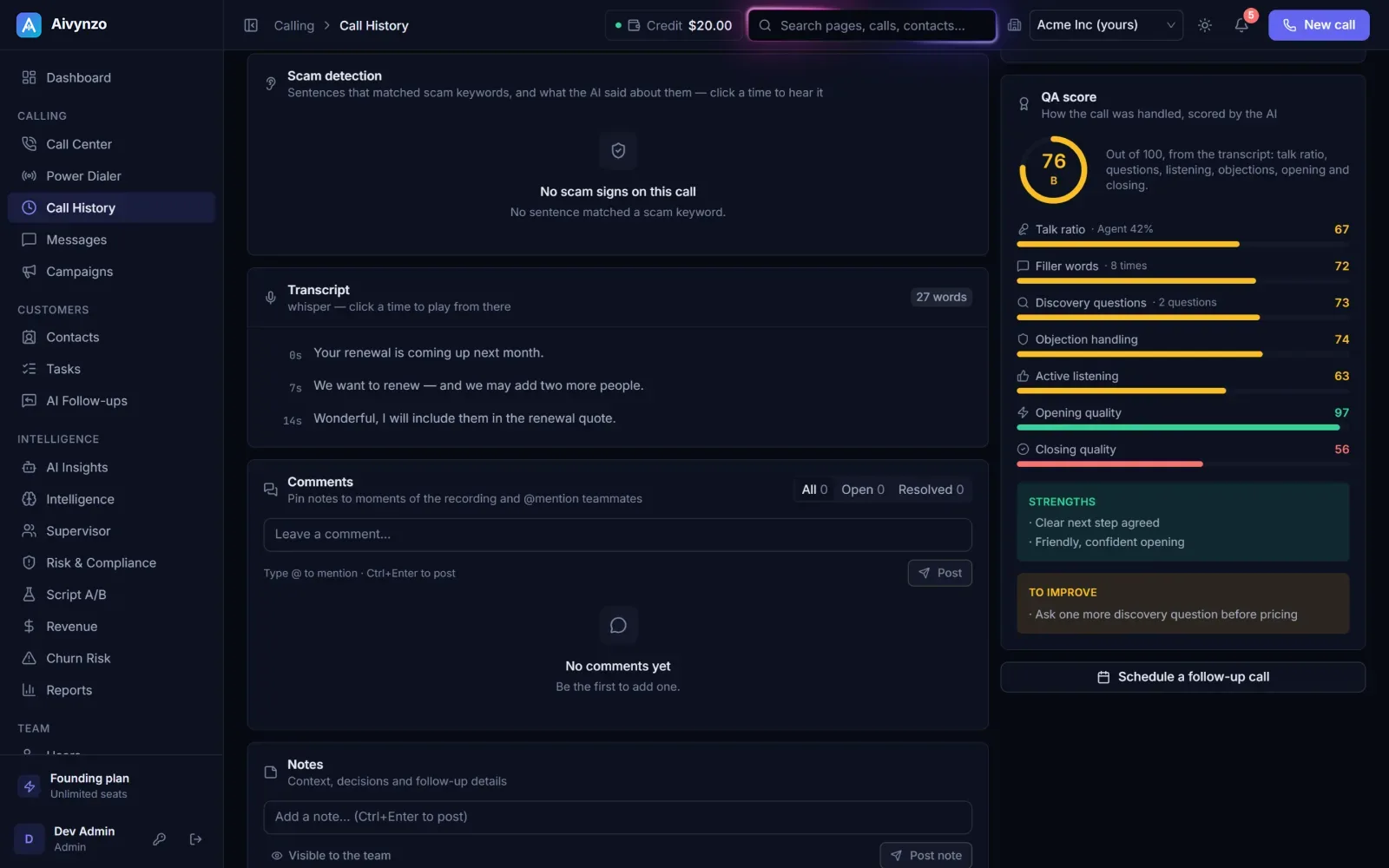Click the Add a note field
Screen dimensions: 1389x868
[617, 817]
